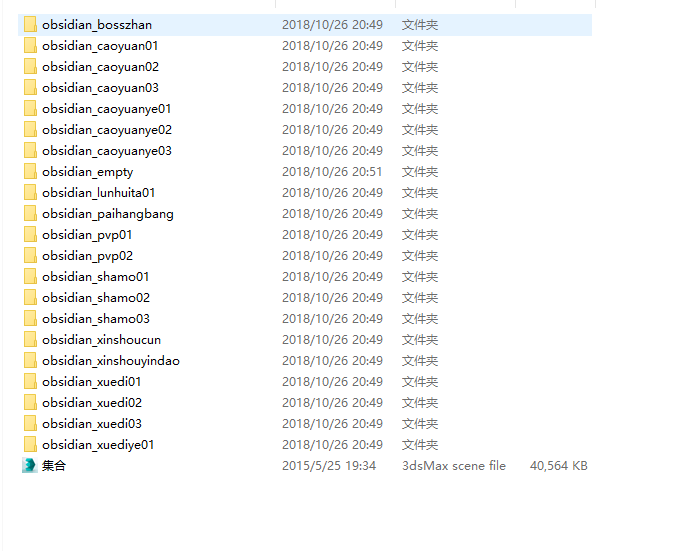Click the 3dsMax scene file type text

(x=454, y=466)
